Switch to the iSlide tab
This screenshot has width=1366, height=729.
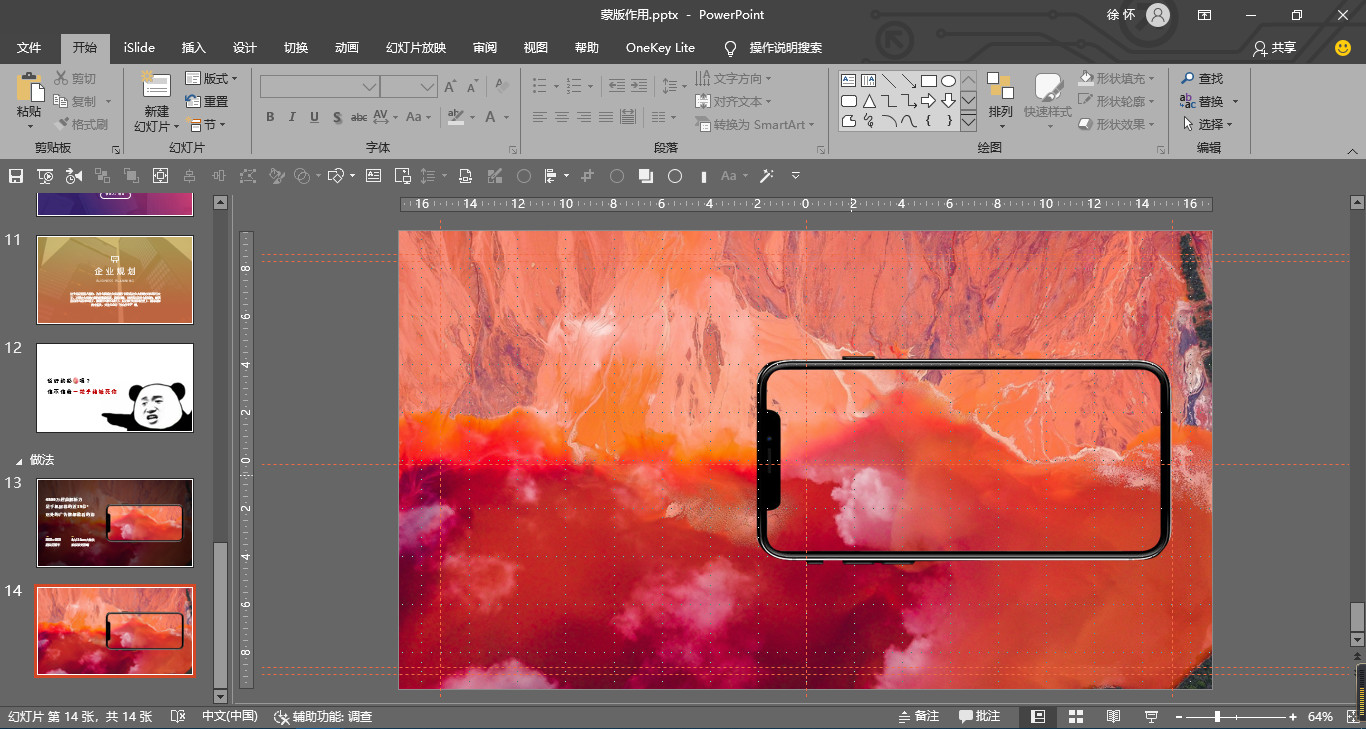point(139,48)
